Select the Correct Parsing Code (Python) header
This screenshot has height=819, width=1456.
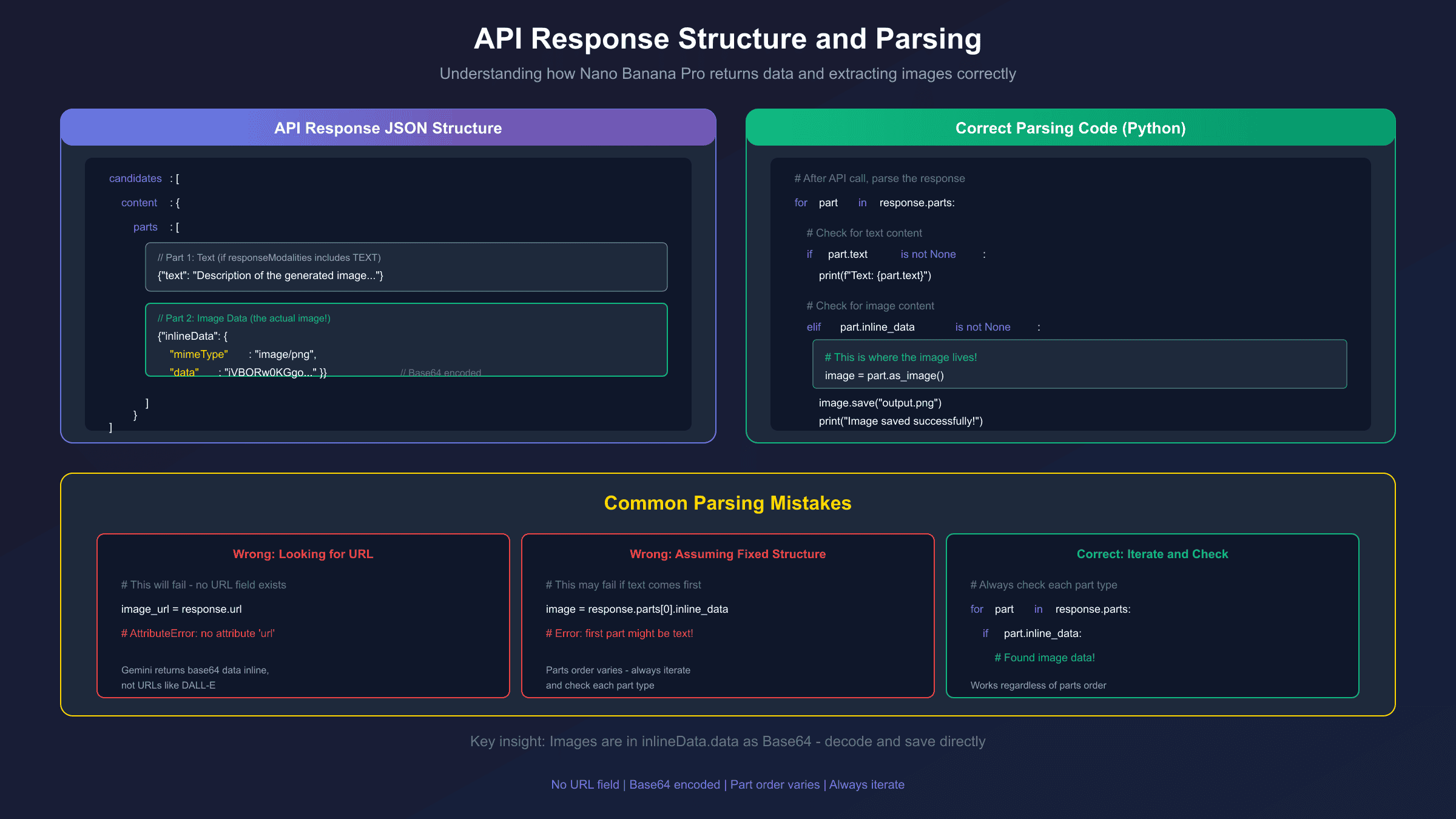point(1070,128)
